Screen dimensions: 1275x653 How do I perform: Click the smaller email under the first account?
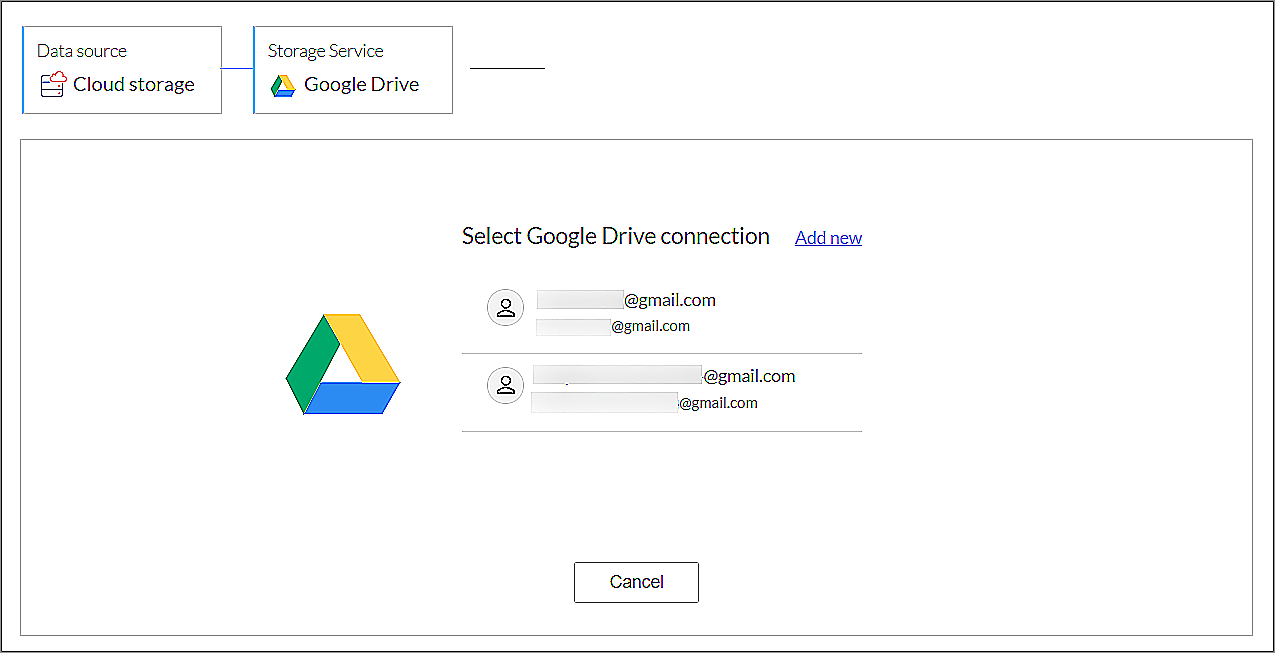613,326
